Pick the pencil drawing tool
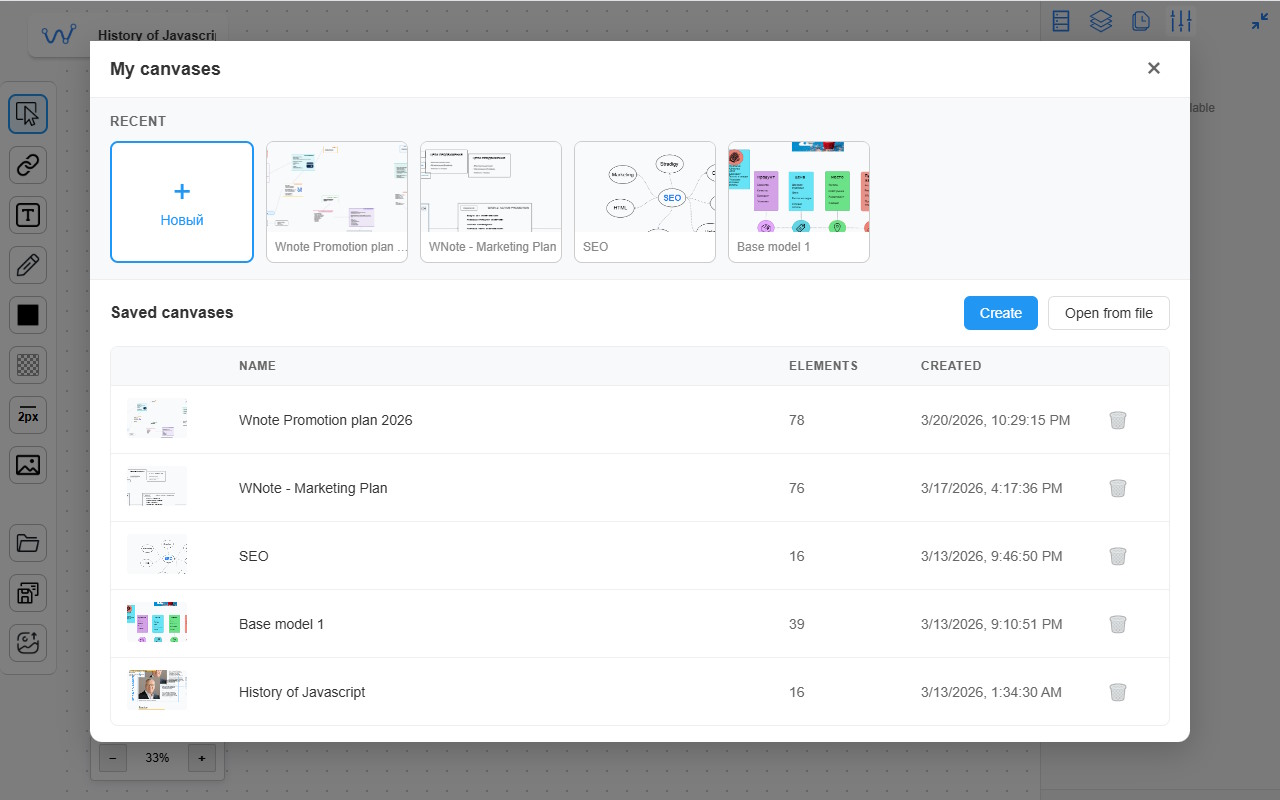Image resolution: width=1280 pixels, height=800 pixels. [x=28, y=265]
